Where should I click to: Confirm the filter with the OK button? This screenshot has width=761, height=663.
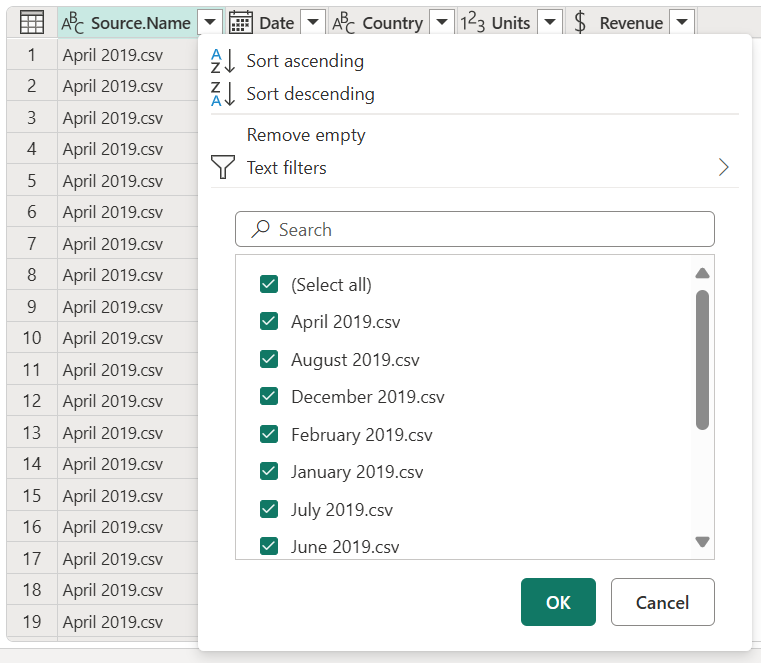coord(558,602)
